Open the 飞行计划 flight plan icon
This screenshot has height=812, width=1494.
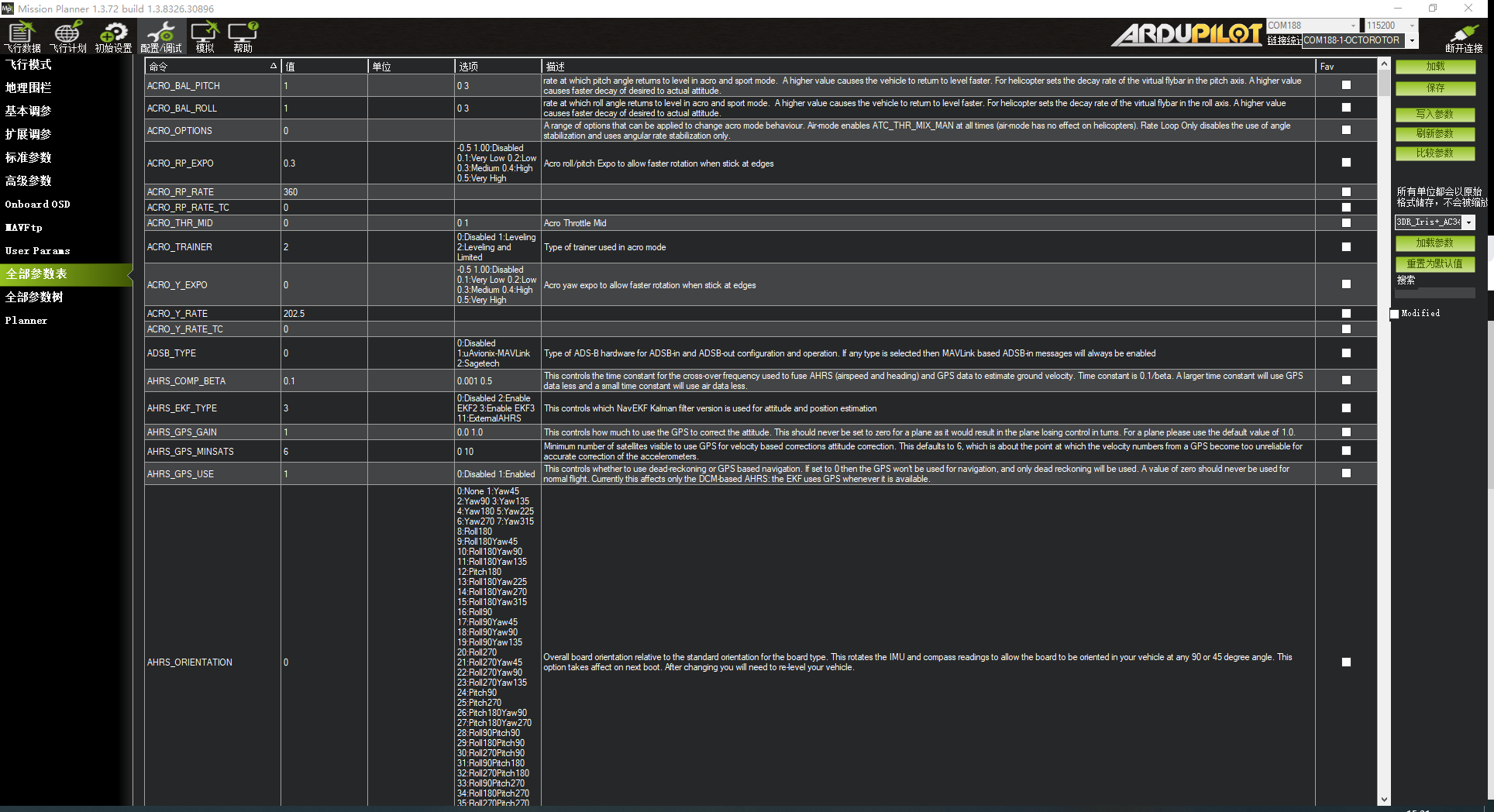point(68,36)
